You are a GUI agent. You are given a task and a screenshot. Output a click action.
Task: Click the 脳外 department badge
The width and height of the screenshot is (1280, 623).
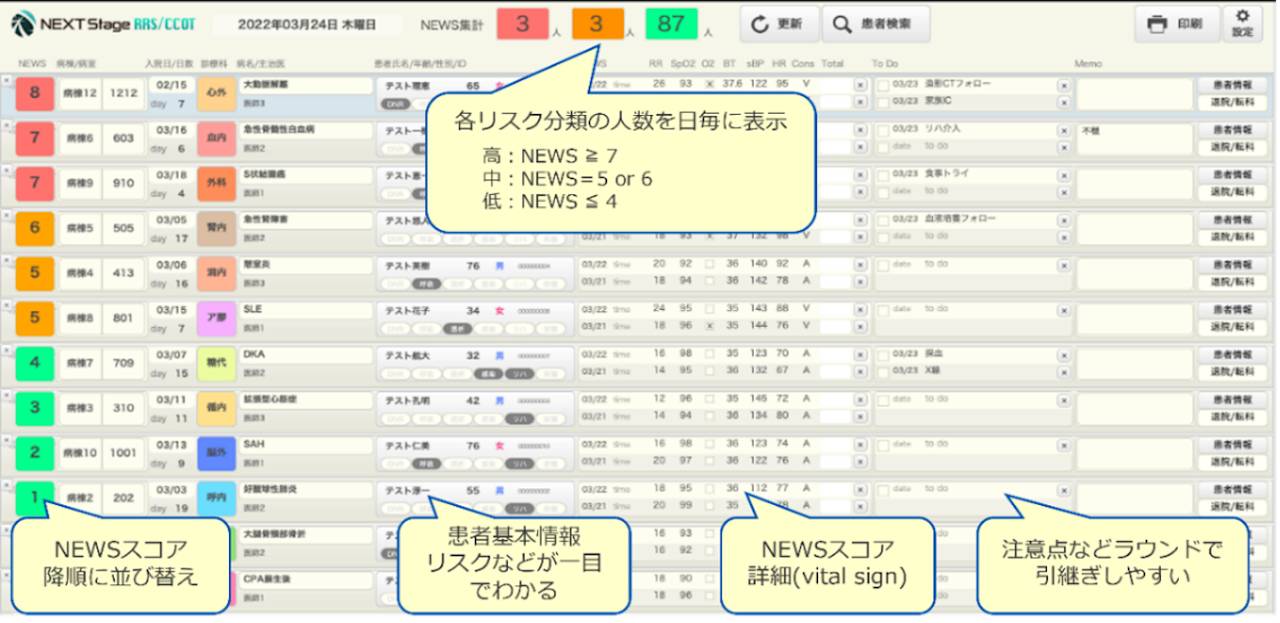coord(215,453)
